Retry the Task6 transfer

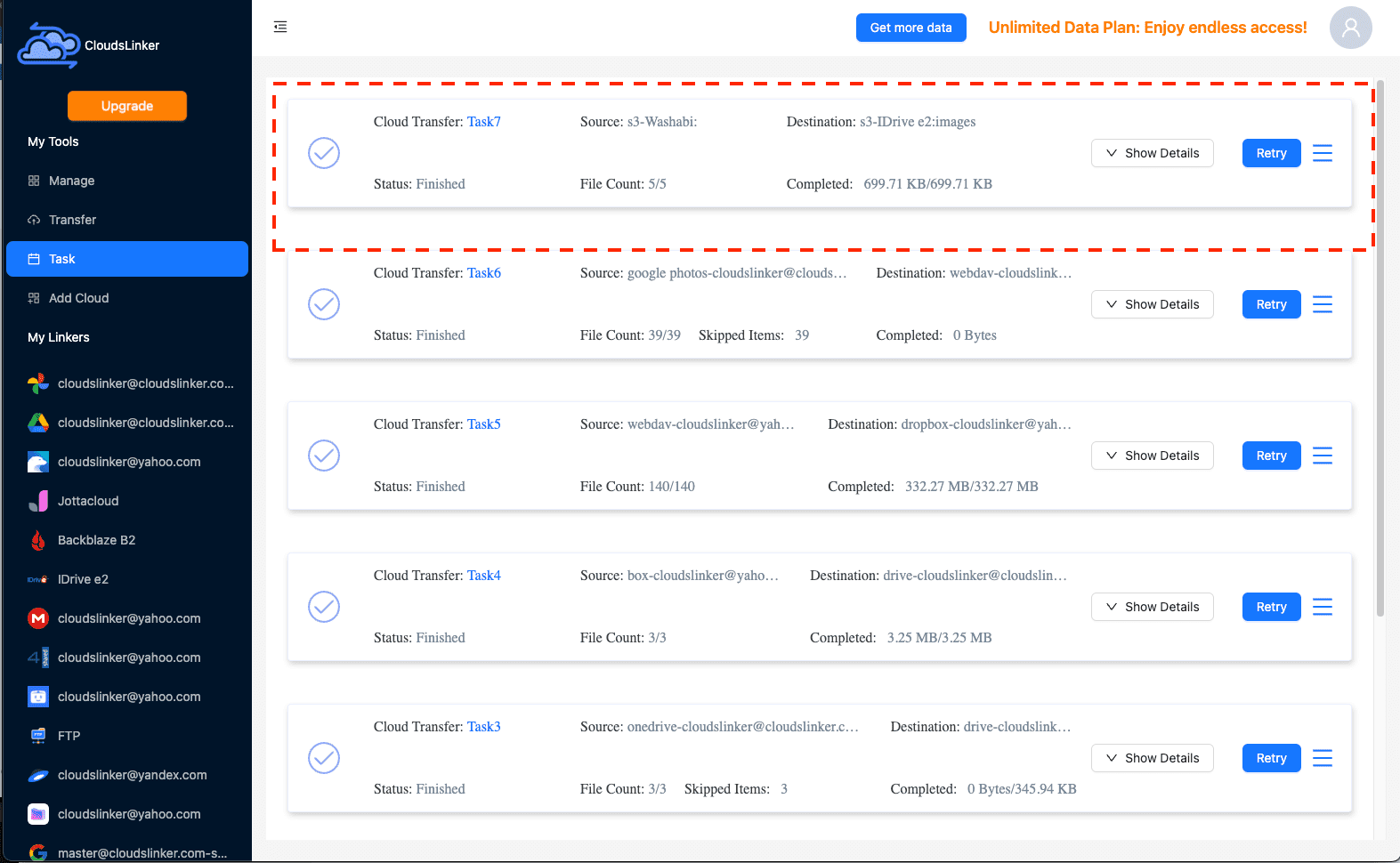(1272, 304)
